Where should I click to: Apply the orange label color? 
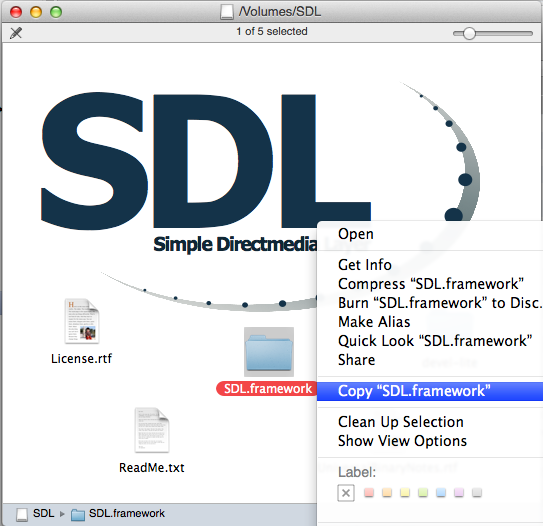tap(387, 492)
